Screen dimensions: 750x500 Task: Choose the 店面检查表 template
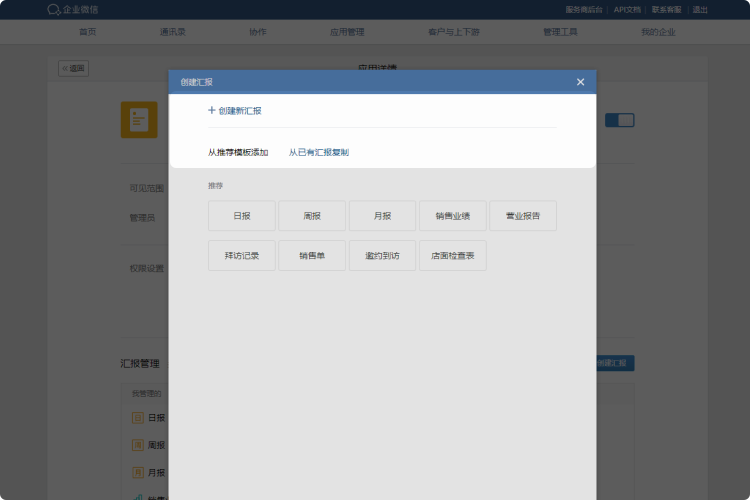(452, 256)
